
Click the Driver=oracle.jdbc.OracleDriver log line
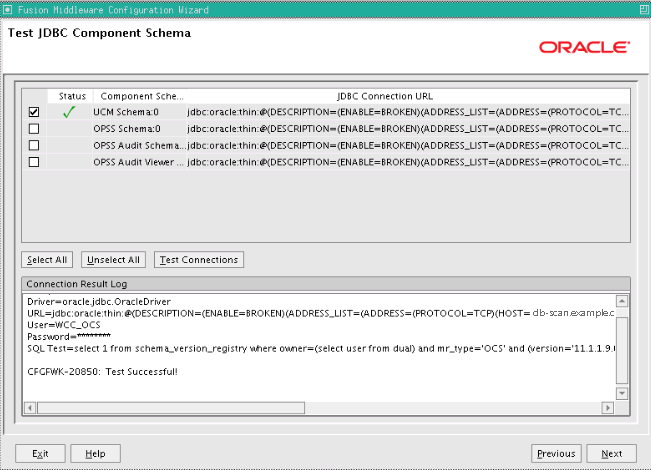click(x=99, y=302)
